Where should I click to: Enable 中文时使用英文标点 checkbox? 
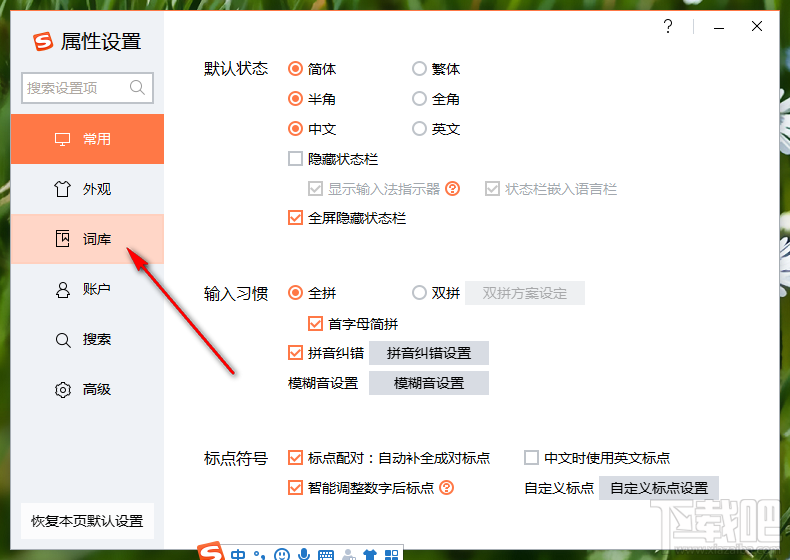pyautogui.click(x=532, y=458)
